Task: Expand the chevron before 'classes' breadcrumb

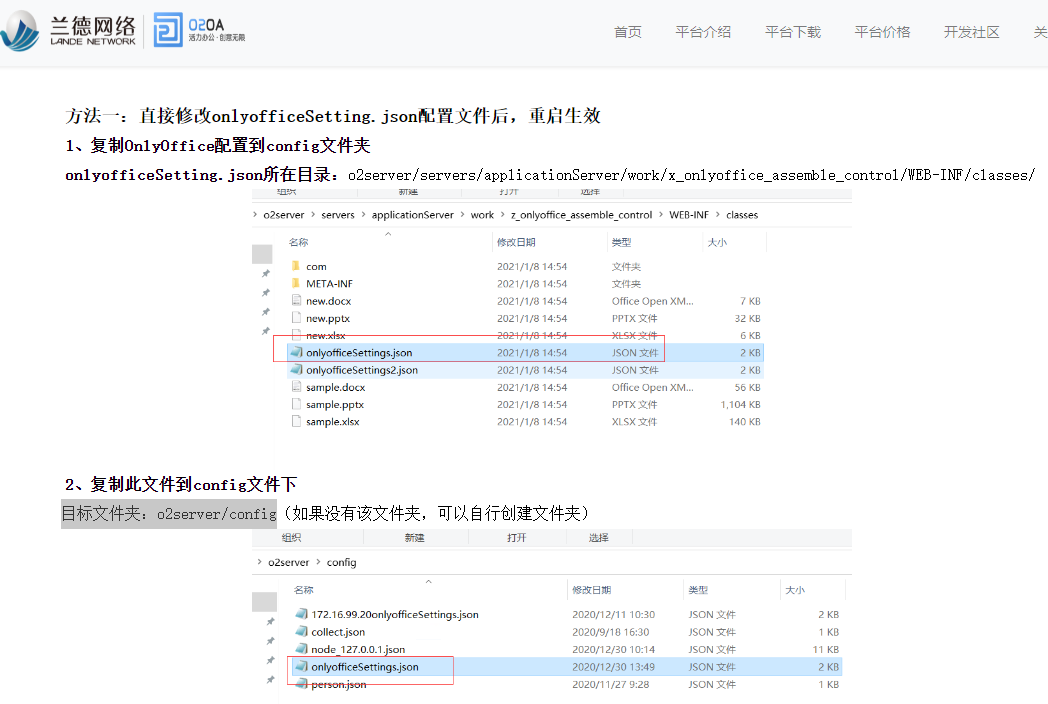Action: tap(718, 215)
